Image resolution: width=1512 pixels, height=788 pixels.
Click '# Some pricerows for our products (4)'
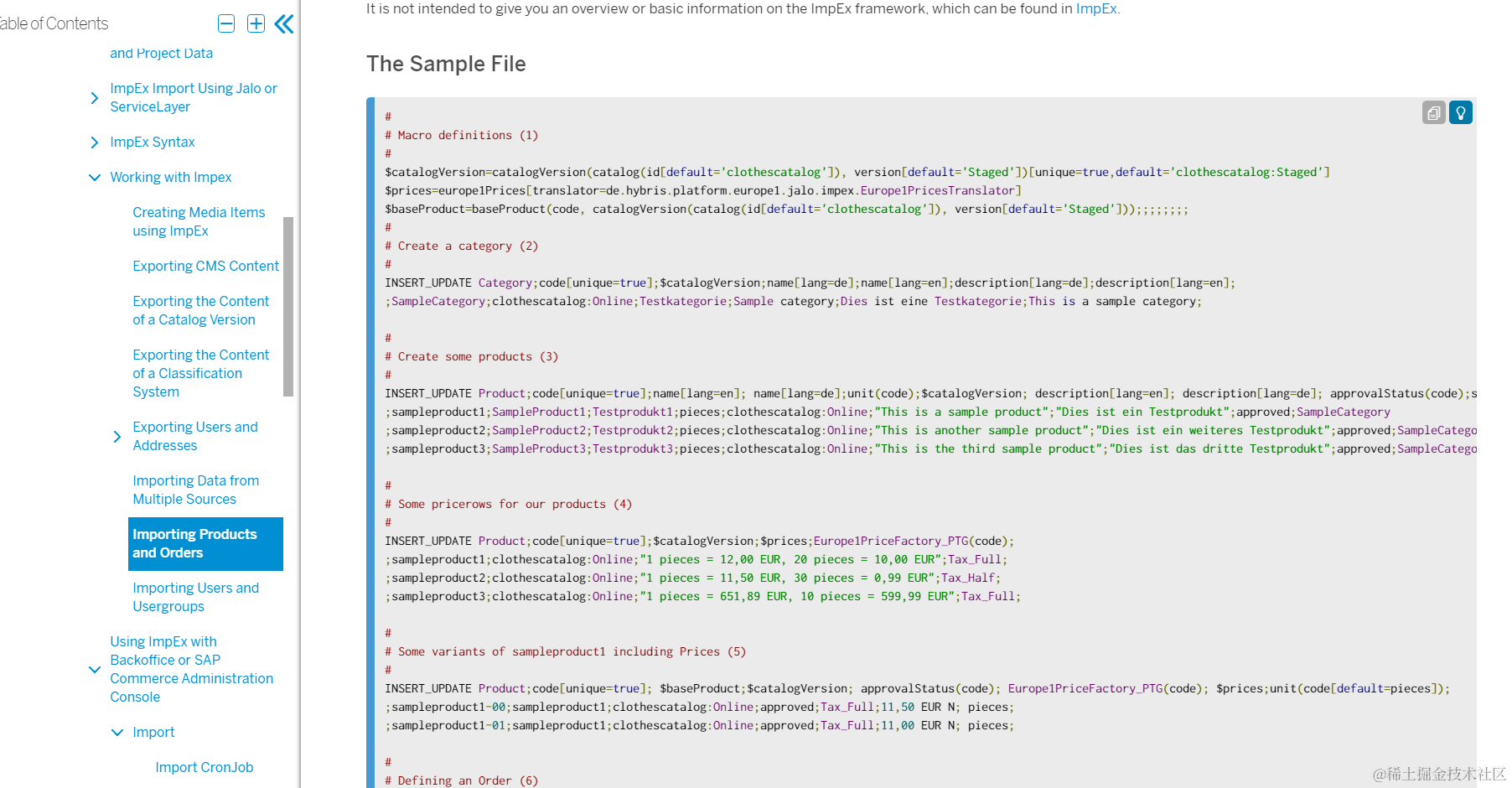pos(508,504)
